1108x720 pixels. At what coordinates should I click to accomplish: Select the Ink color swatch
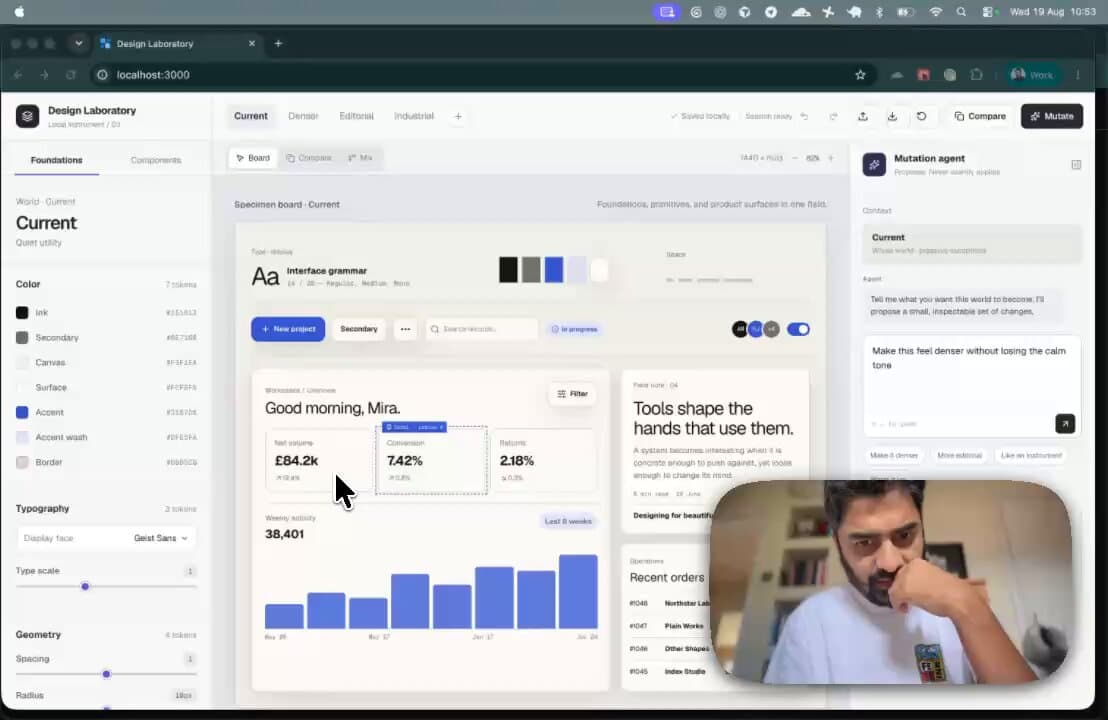pyautogui.click(x=22, y=312)
